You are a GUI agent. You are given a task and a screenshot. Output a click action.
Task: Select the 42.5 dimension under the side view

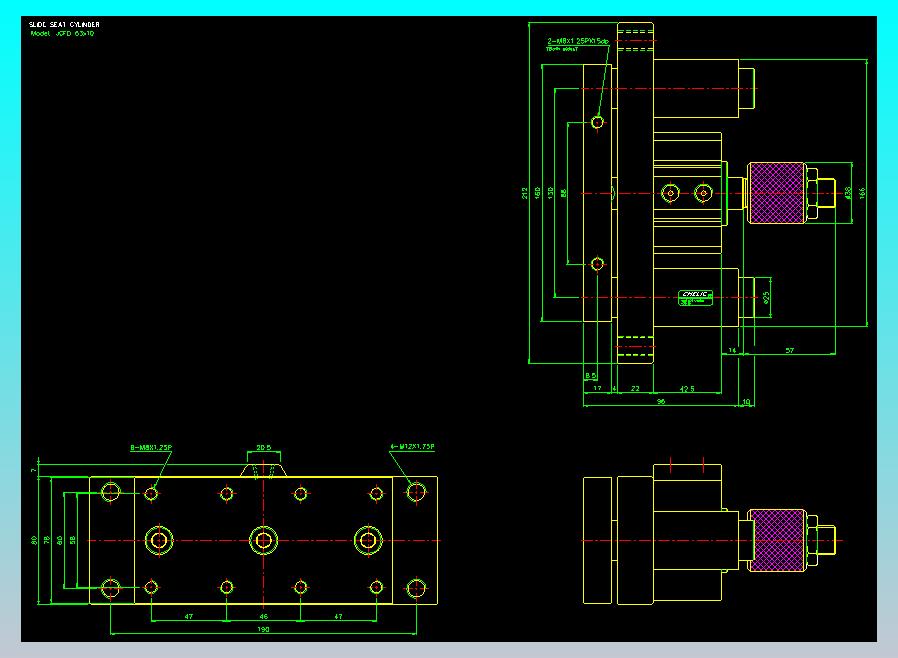pos(687,389)
